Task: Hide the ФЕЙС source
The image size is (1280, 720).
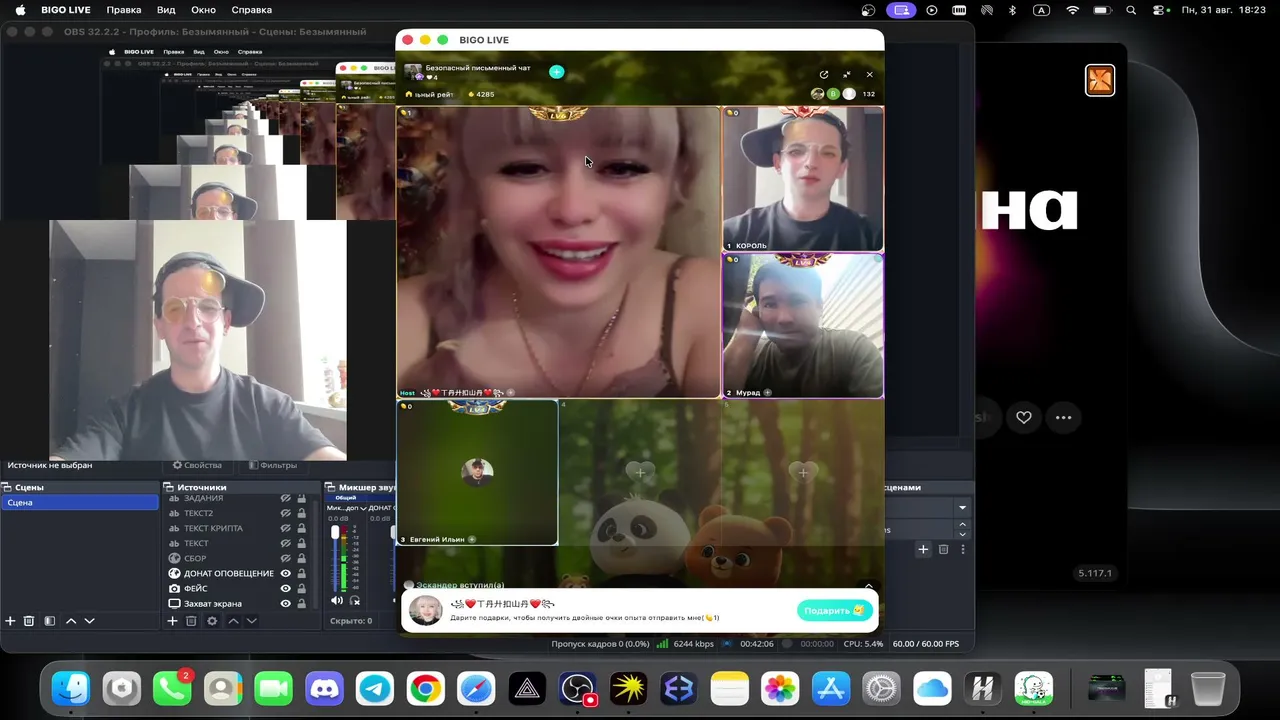Action: tap(285, 588)
